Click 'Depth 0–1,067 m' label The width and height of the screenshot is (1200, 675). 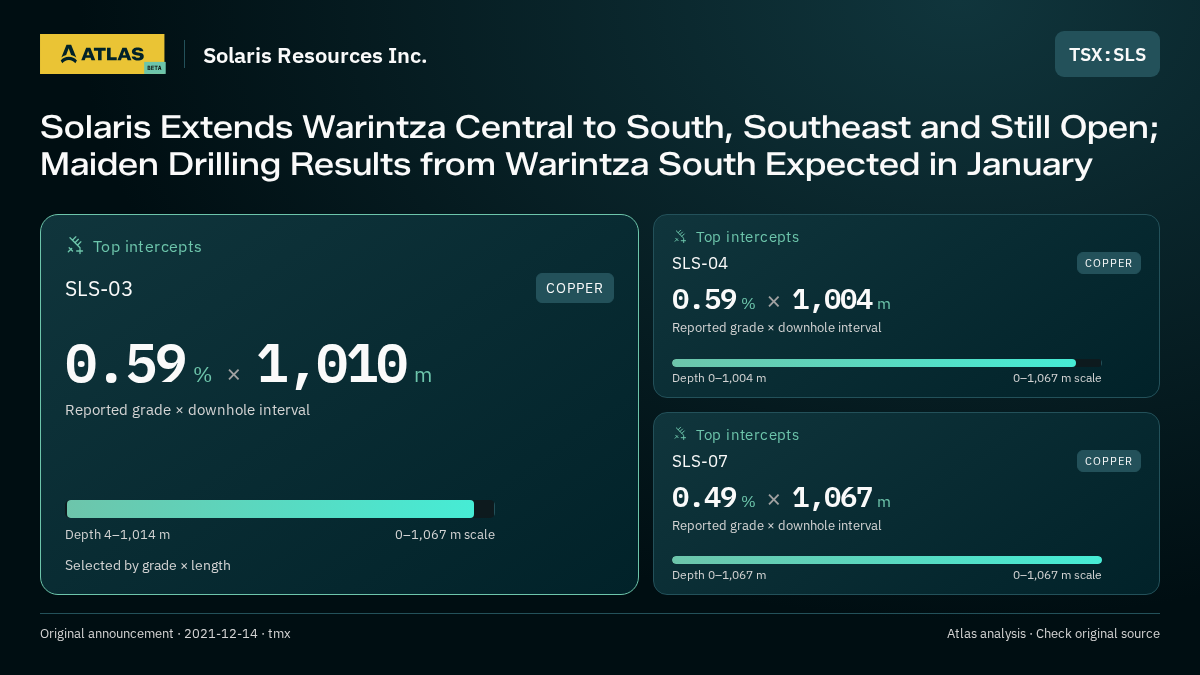click(x=719, y=575)
